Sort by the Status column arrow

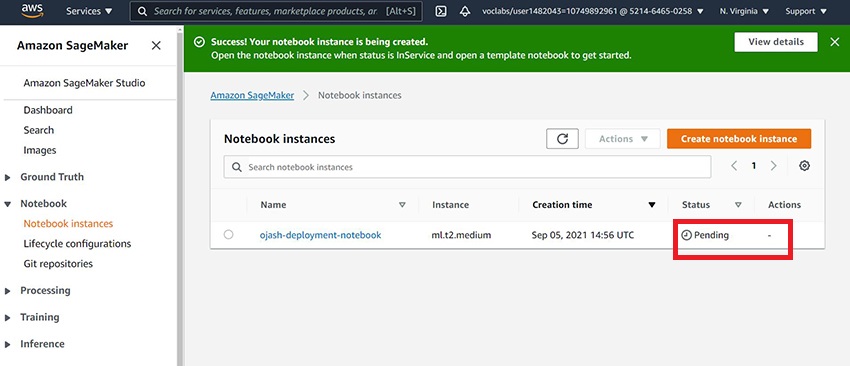pos(738,205)
